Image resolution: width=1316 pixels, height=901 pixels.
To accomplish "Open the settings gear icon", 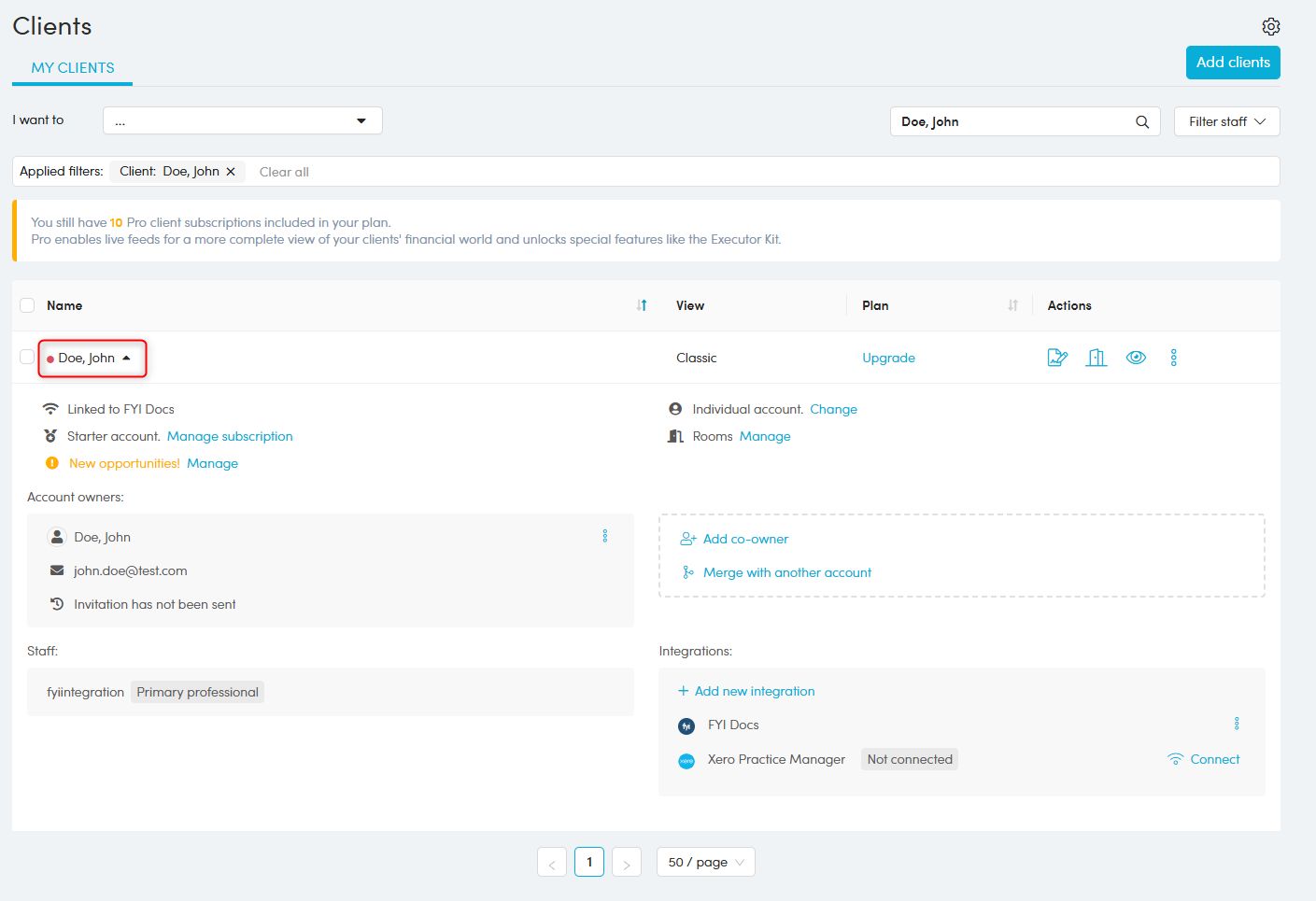I will click(1270, 26).
